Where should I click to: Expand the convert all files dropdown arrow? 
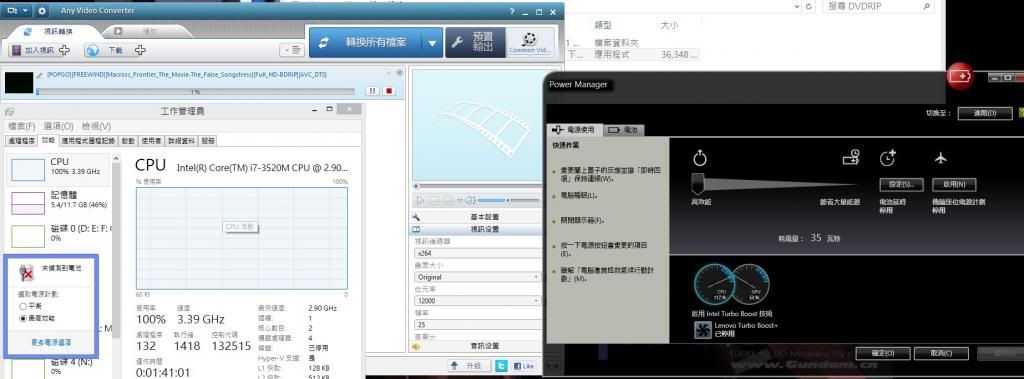[x=432, y=43]
